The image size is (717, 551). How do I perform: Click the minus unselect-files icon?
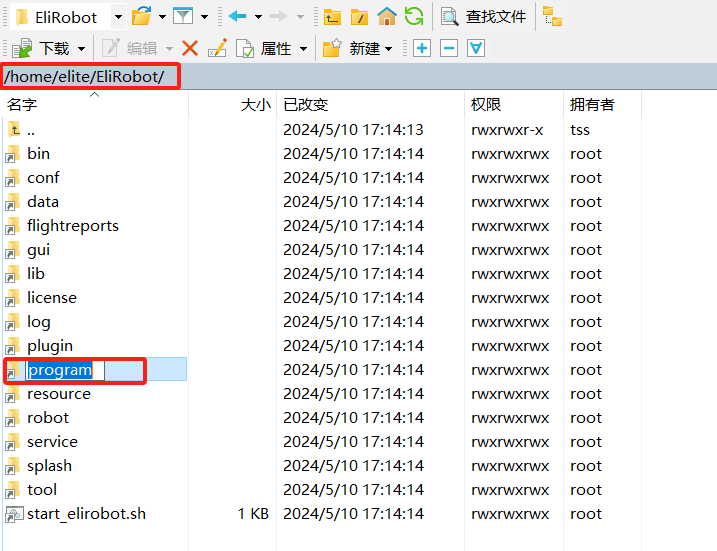[x=449, y=48]
